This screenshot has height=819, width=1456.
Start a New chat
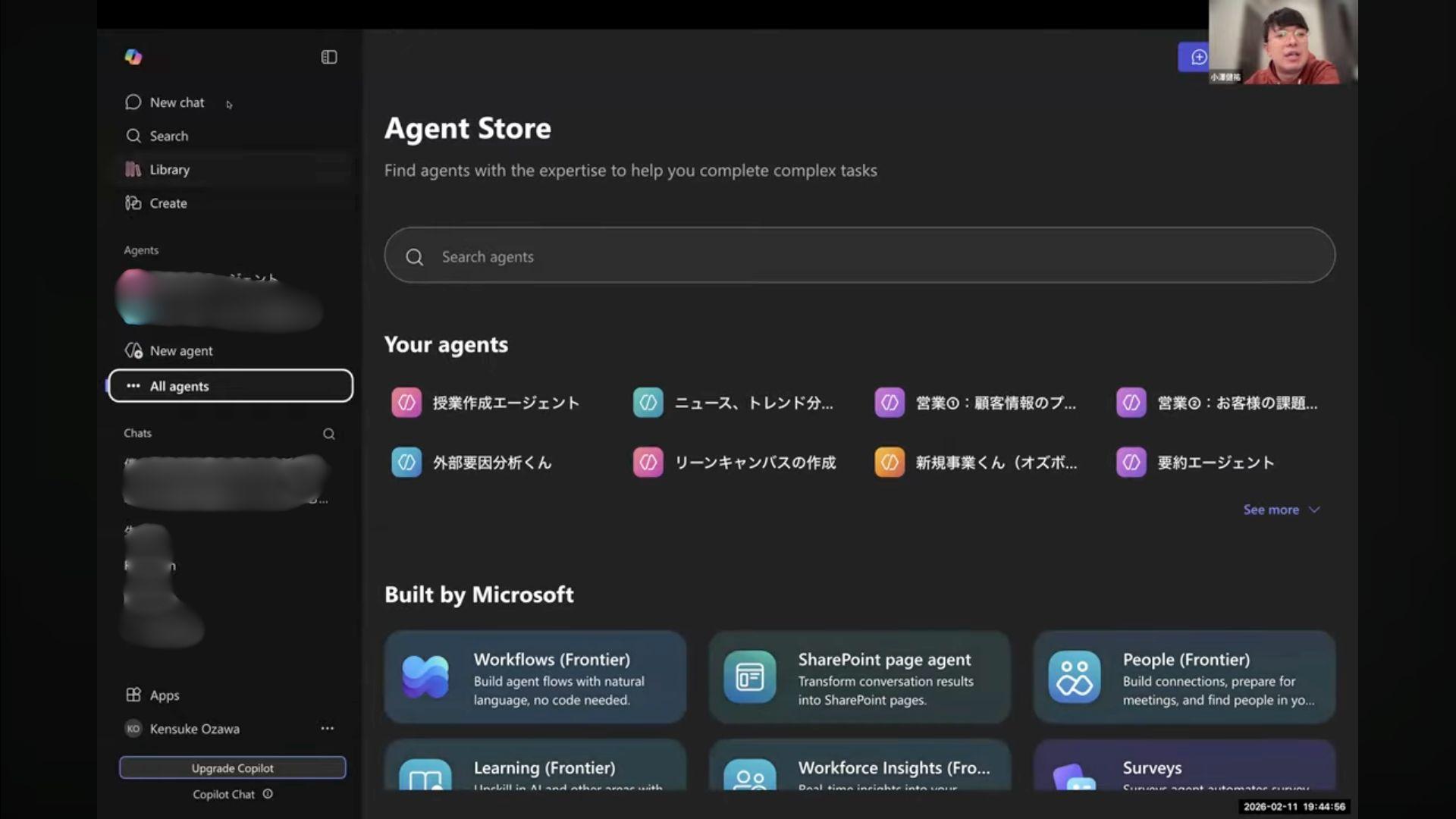point(176,102)
